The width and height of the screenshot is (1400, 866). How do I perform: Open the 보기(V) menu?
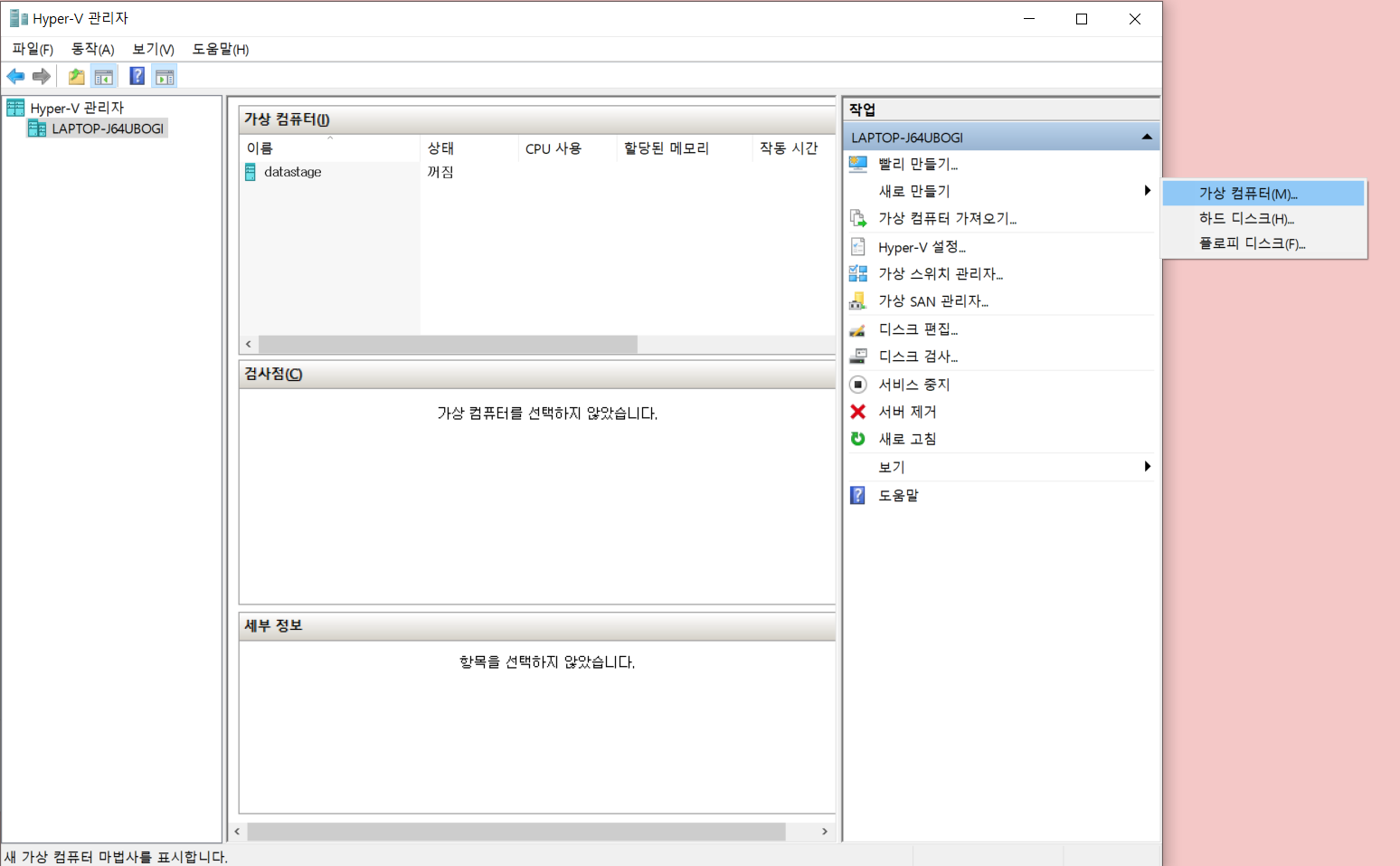tap(153, 49)
